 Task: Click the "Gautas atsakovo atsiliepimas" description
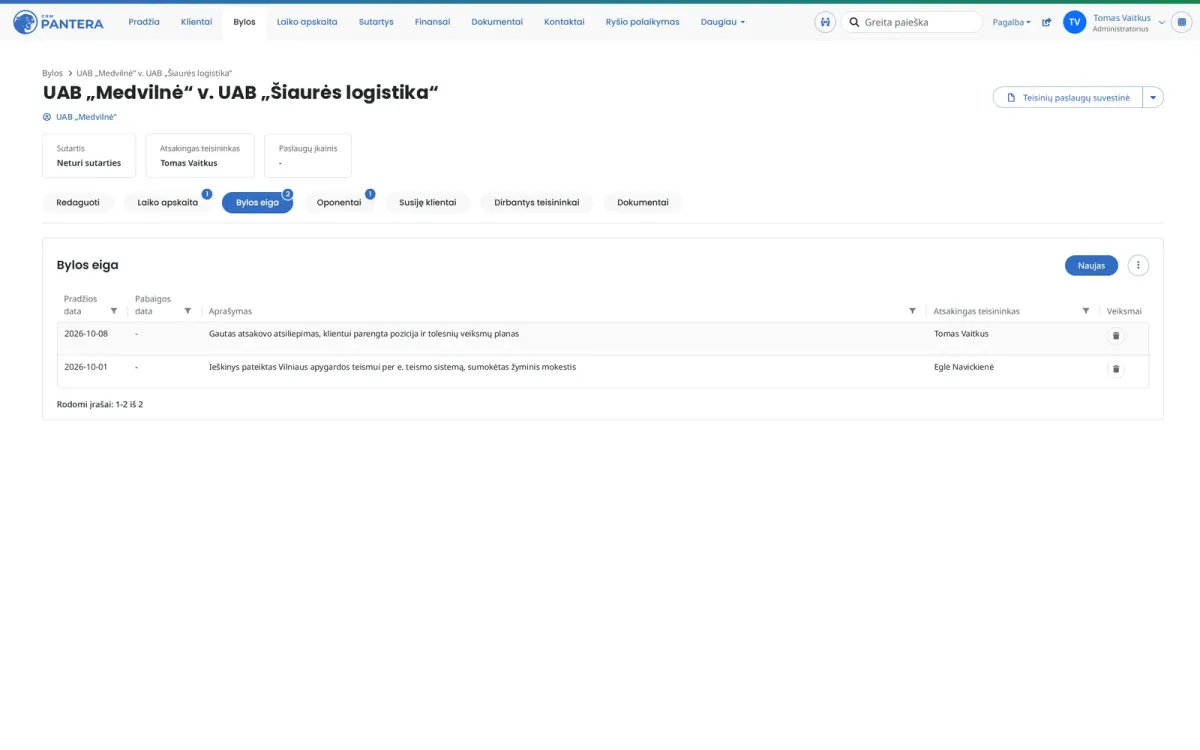point(364,334)
